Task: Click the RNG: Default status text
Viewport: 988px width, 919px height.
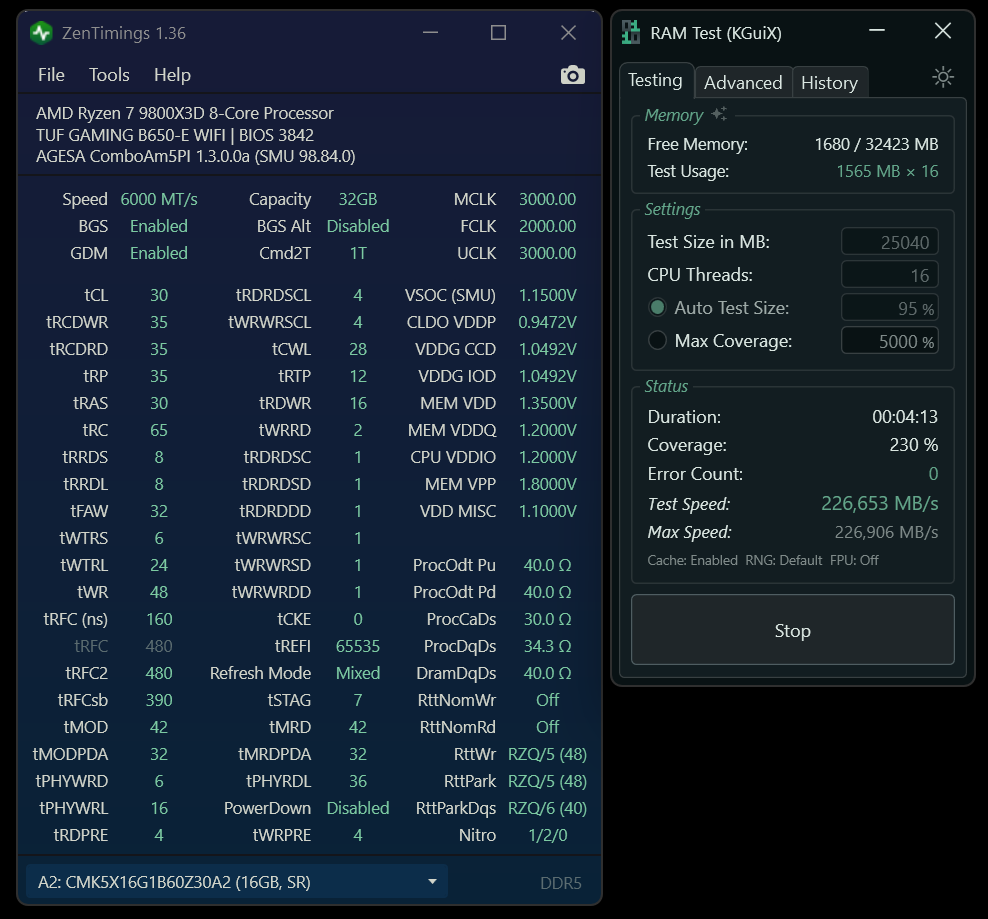Action: [x=784, y=560]
